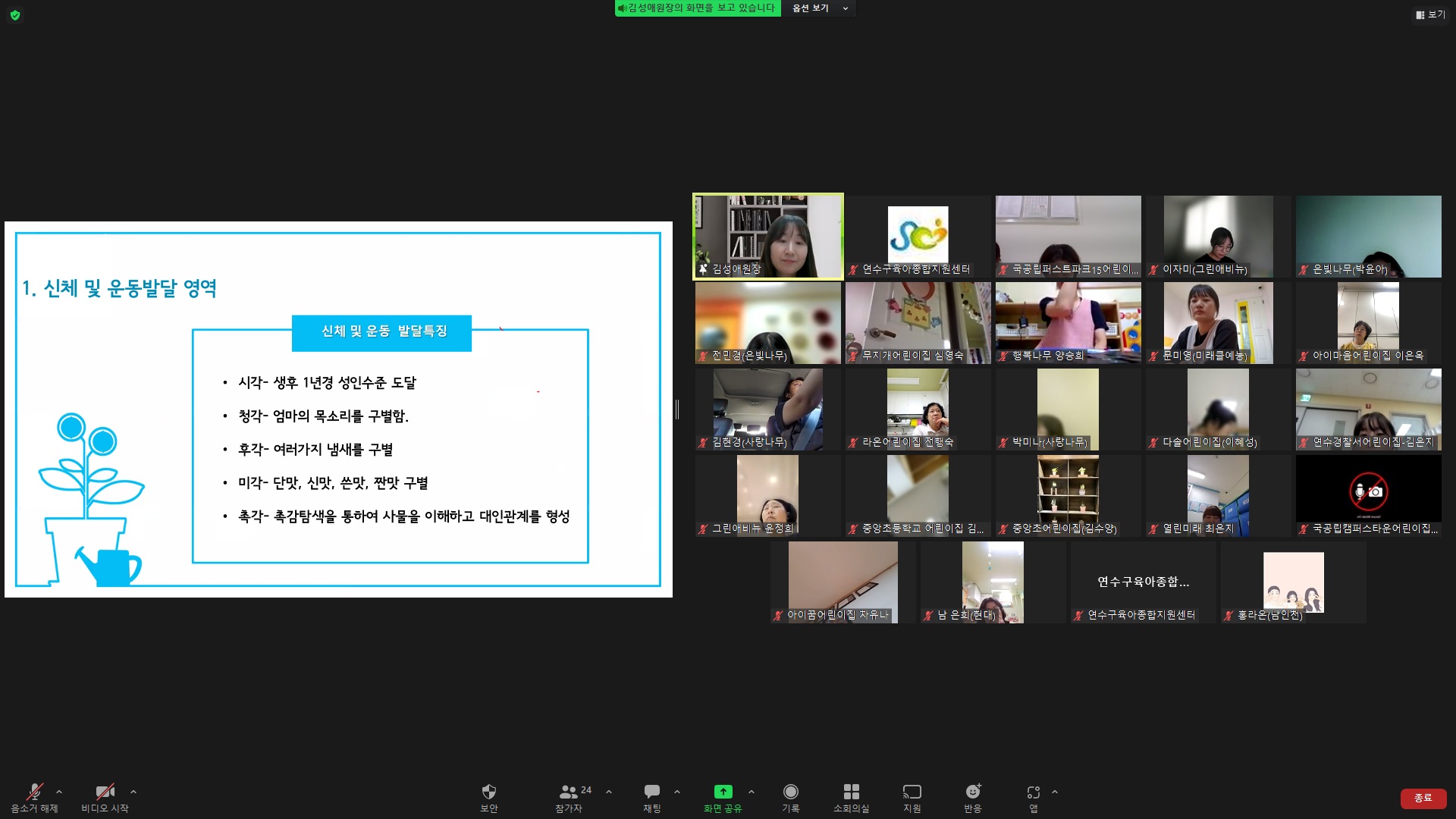Select 라온어린이집 전행숙 video tile

(918, 409)
